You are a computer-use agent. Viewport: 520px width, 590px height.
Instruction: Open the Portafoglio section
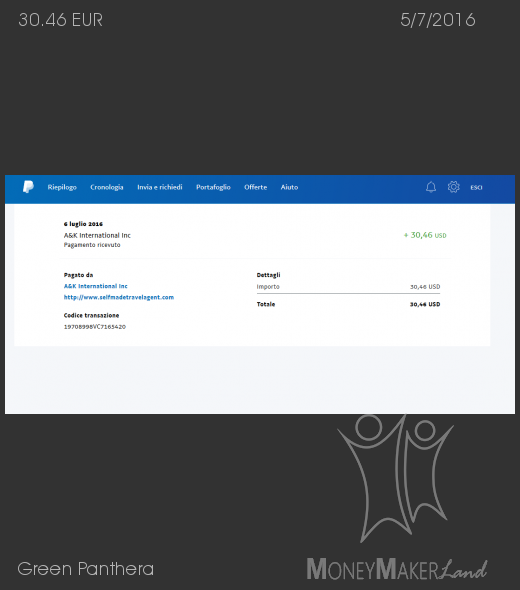click(x=213, y=187)
